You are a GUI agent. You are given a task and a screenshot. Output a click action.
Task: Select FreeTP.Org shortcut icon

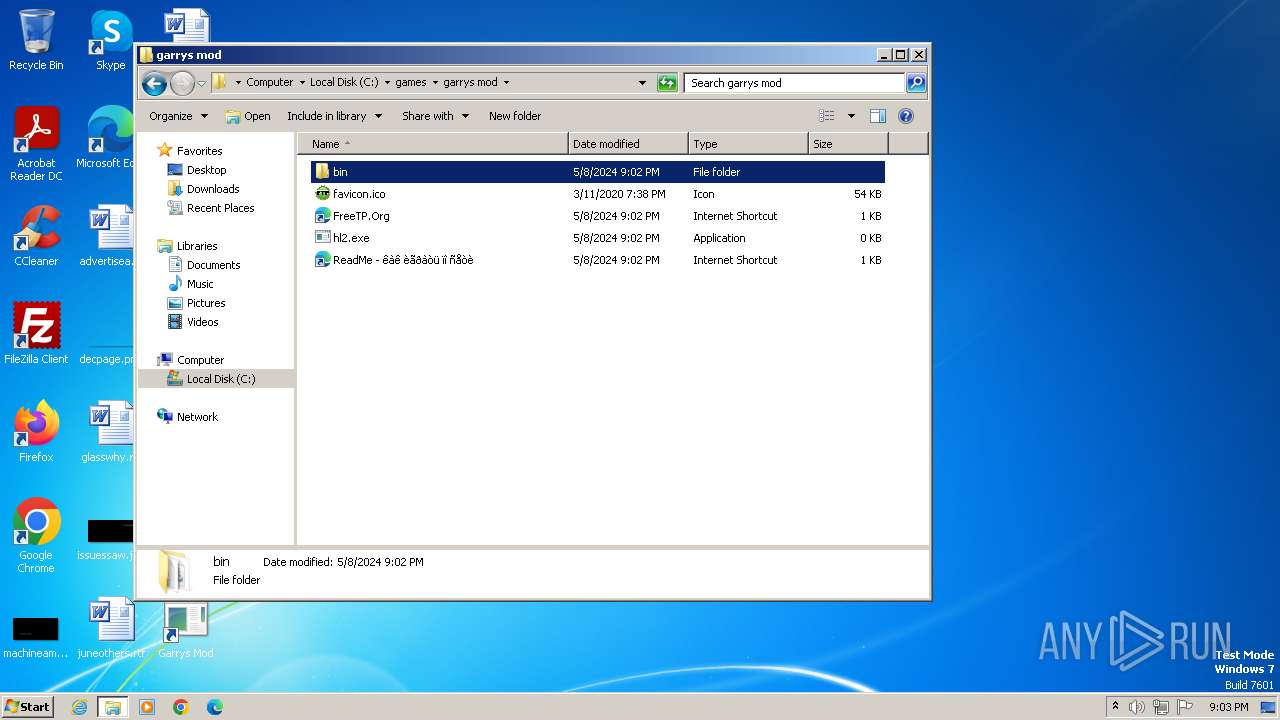click(322, 216)
